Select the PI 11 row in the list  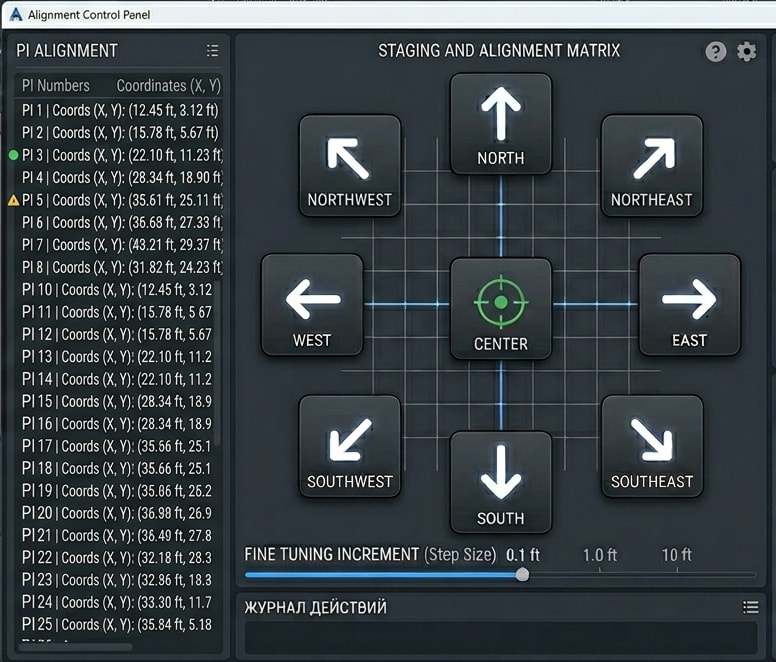[x=115, y=312]
